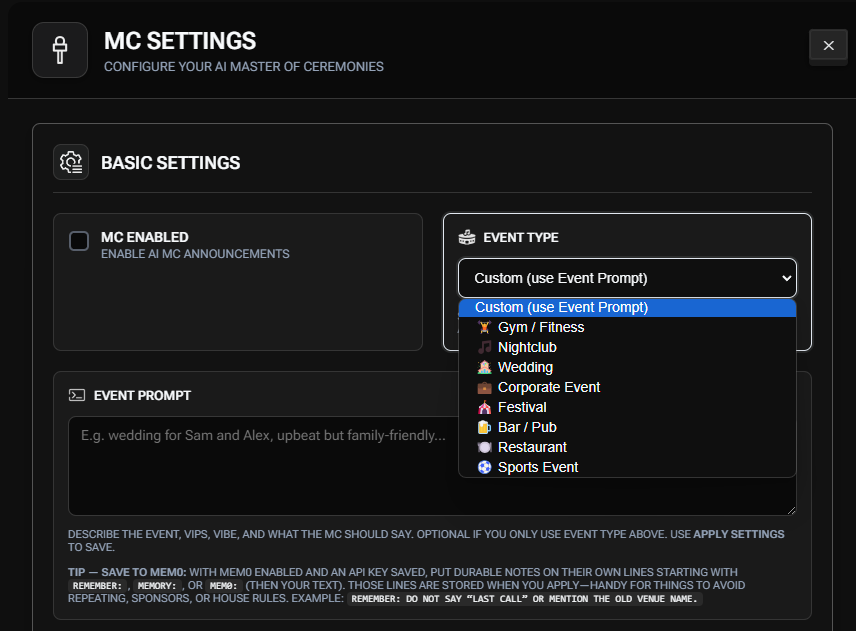Click 'Configure your AI master of ceremonies' subtitle

click(244, 67)
